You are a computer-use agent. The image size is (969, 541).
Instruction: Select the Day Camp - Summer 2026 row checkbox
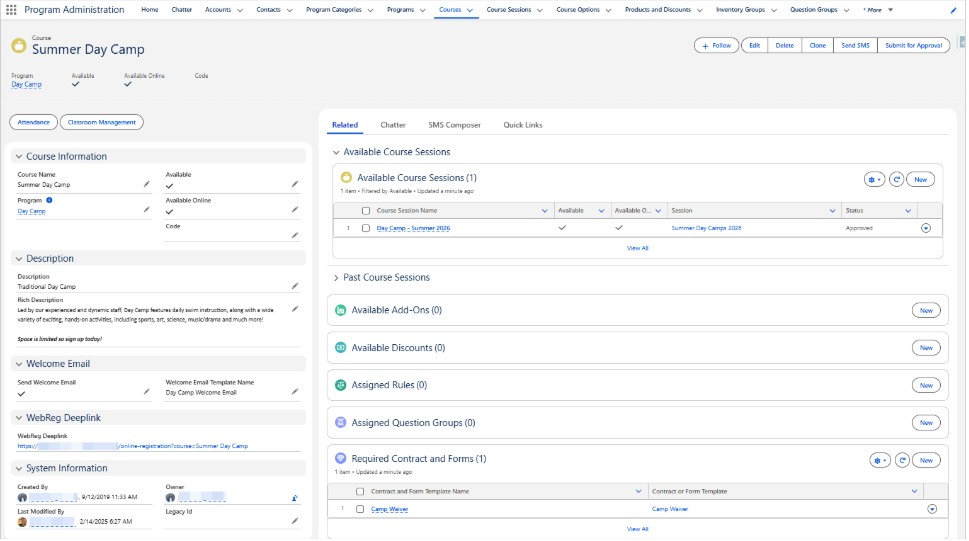click(366, 228)
